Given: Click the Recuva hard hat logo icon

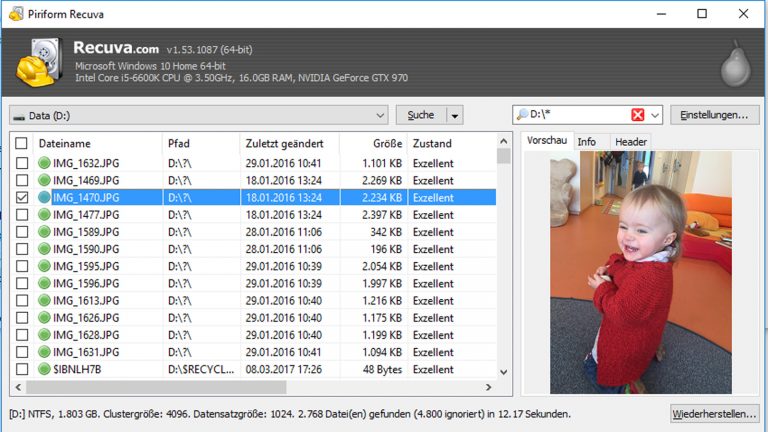Looking at the screenshot, I should [x=38, y=63].
